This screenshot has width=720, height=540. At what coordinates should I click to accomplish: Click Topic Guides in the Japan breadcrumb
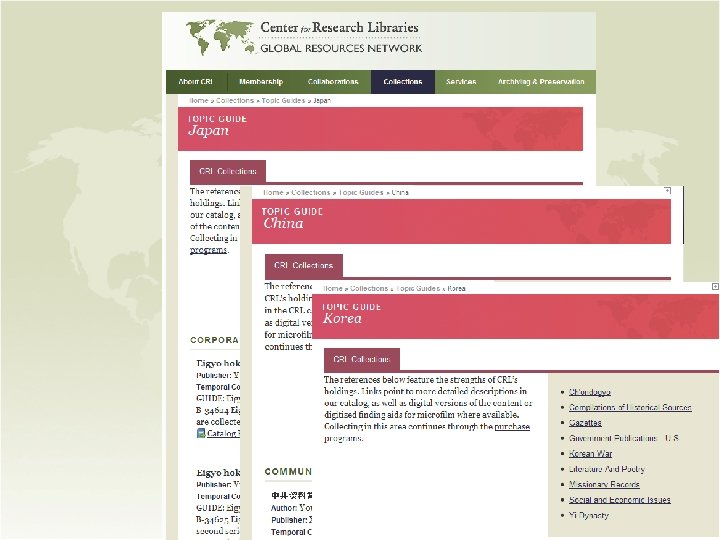(x=283, y=100)
